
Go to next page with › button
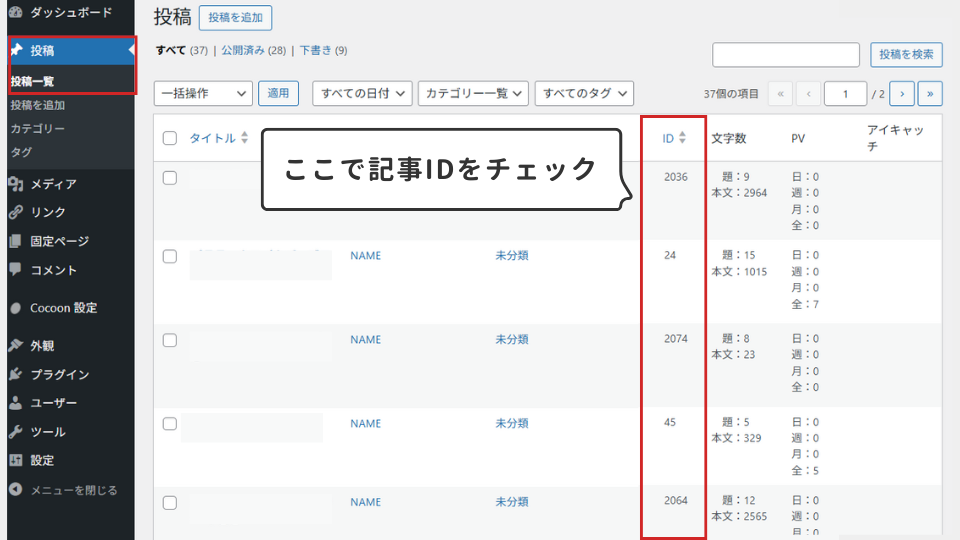[902, 94]
